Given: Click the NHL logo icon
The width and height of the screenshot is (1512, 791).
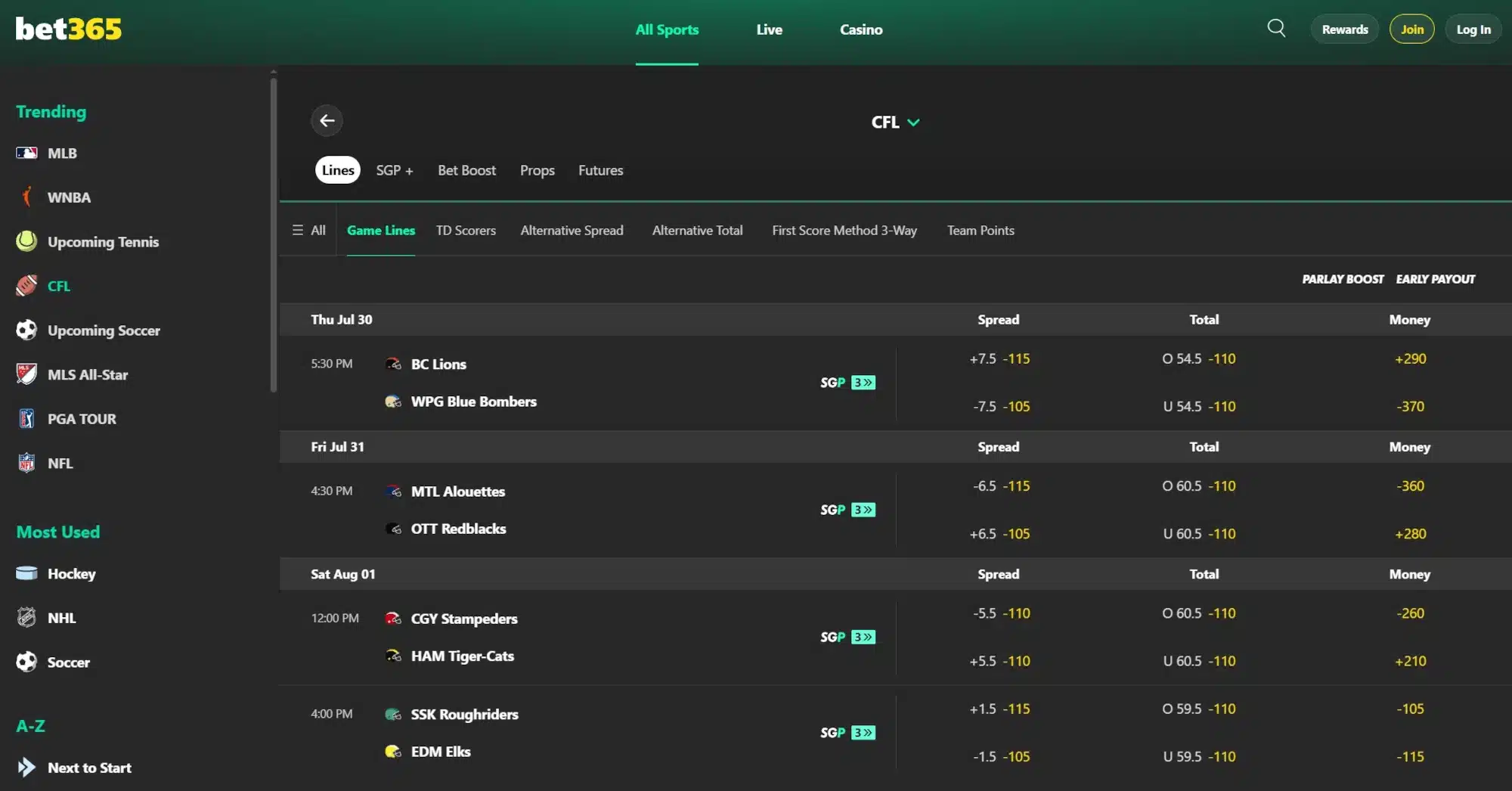Looking at the screenshot, I should [26, 617].
